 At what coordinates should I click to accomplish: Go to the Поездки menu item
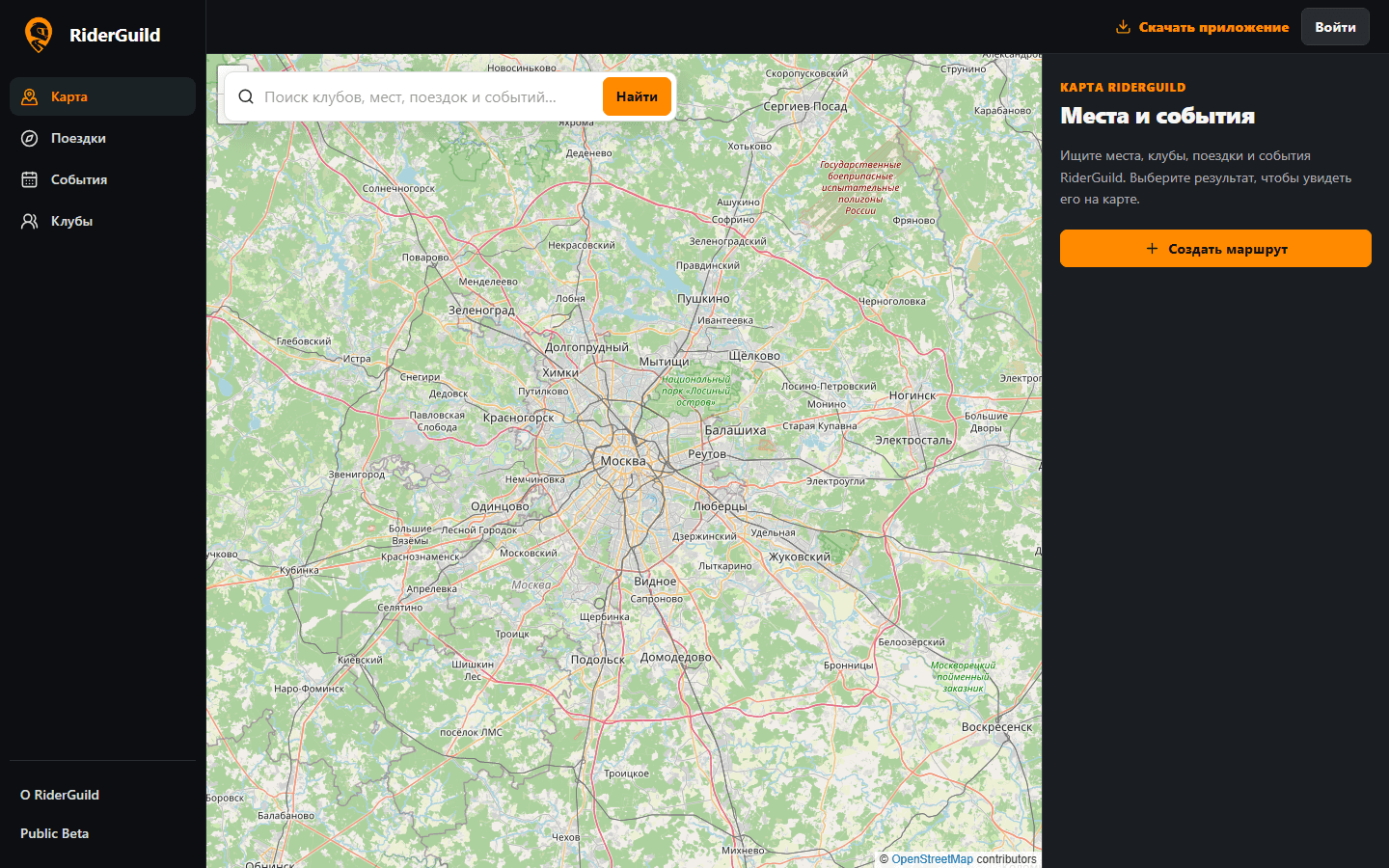(102, 138)
